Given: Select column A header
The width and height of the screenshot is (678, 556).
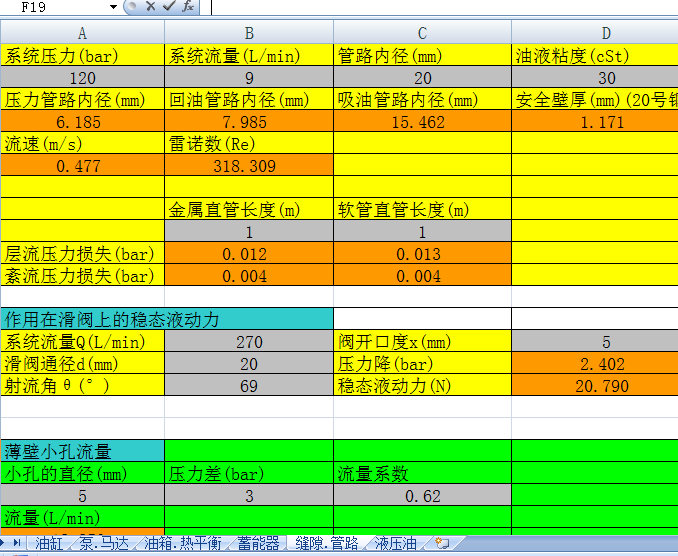Looking at the screenshot, I should pyautogui.click(x=83, y=33).
